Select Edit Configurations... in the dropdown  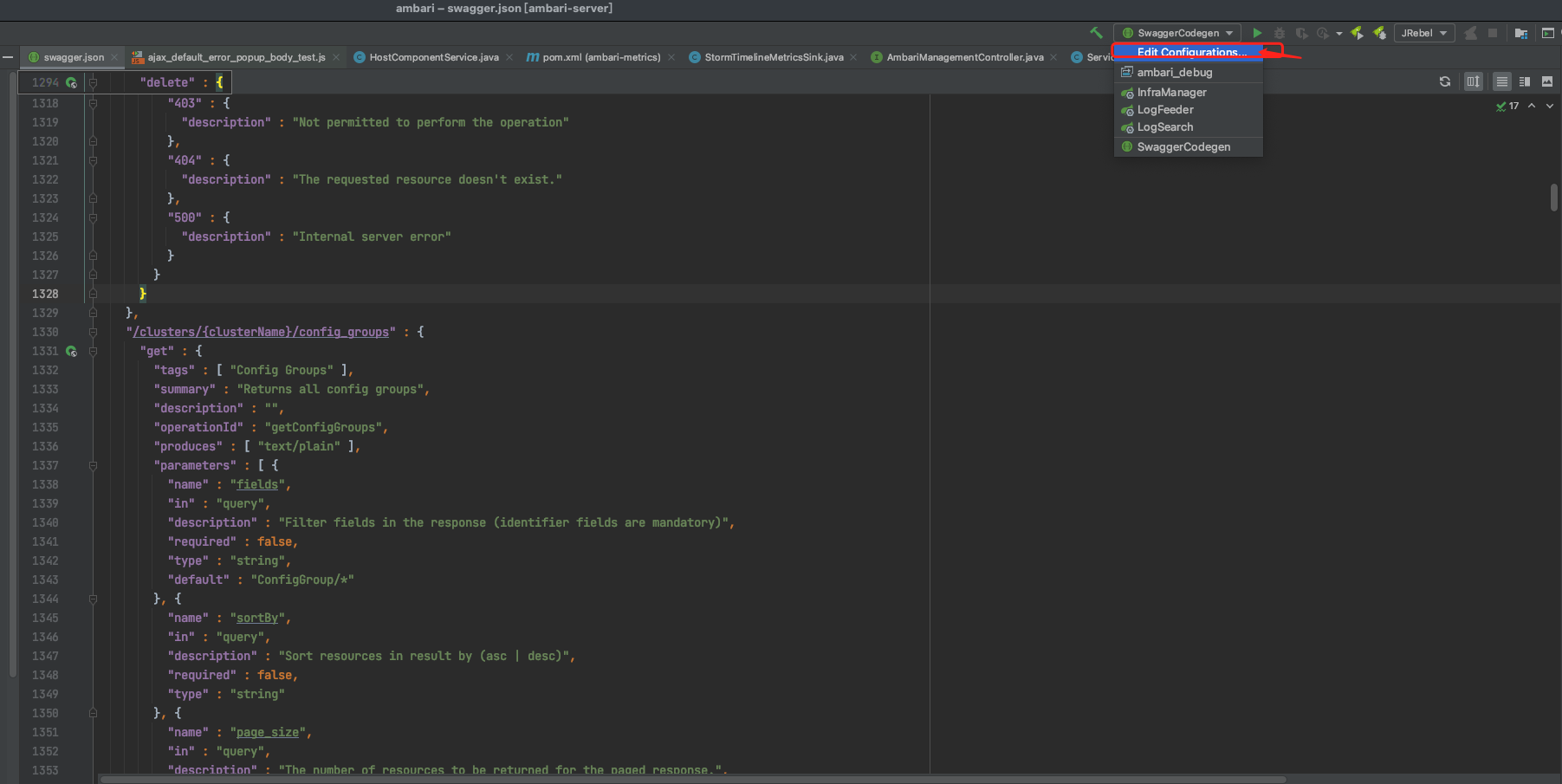click(x=1188, y=53)
